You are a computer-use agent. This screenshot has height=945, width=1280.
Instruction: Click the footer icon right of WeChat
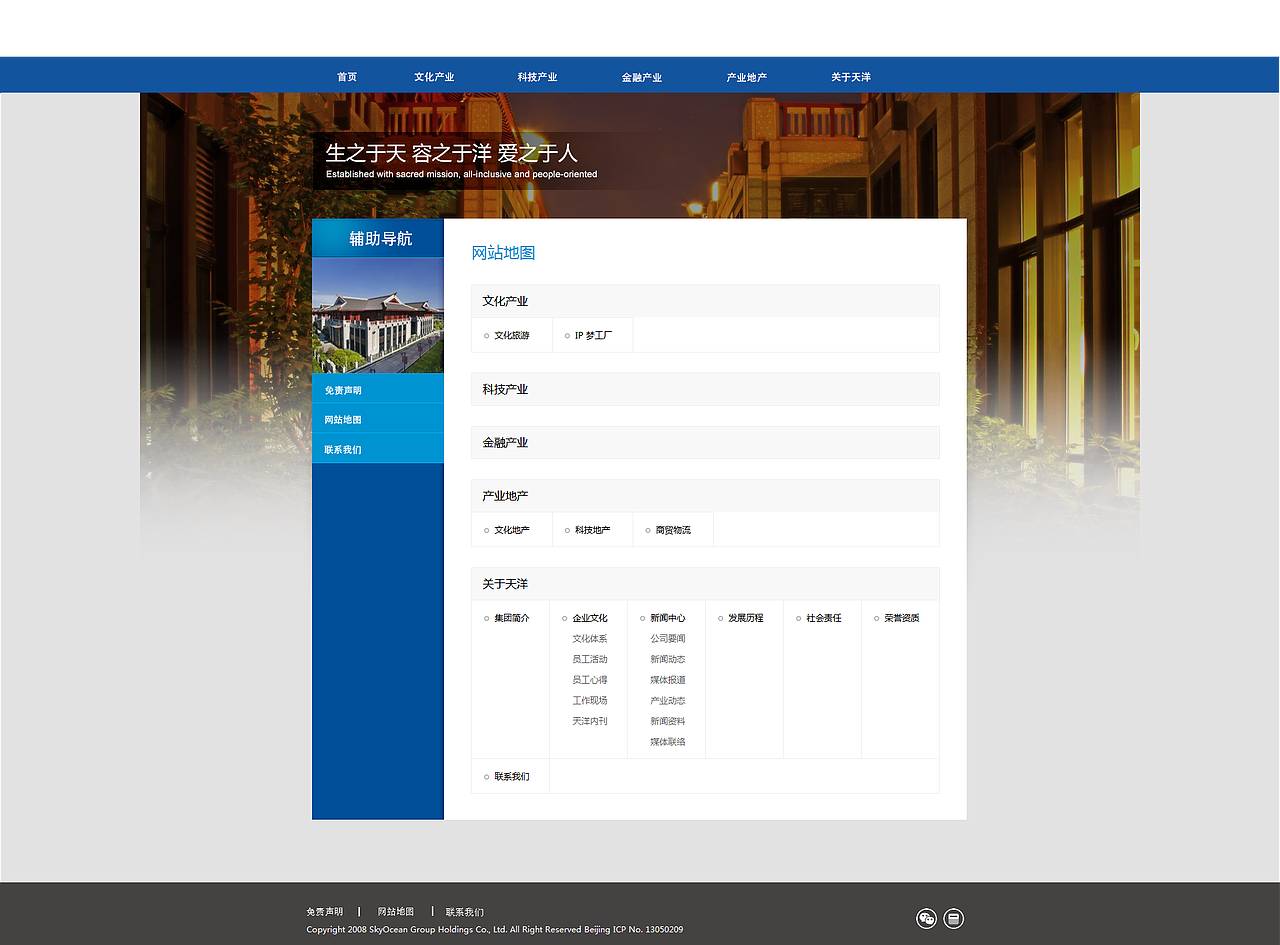click(954, 919)
